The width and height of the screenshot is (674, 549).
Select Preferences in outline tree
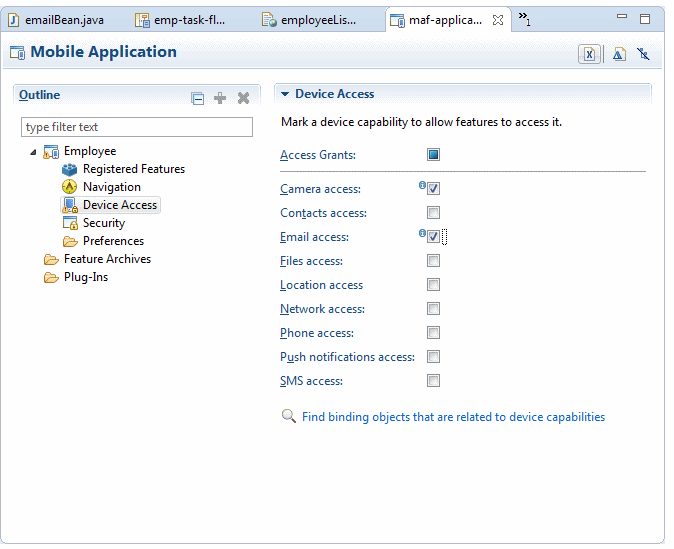click(113, 241)
